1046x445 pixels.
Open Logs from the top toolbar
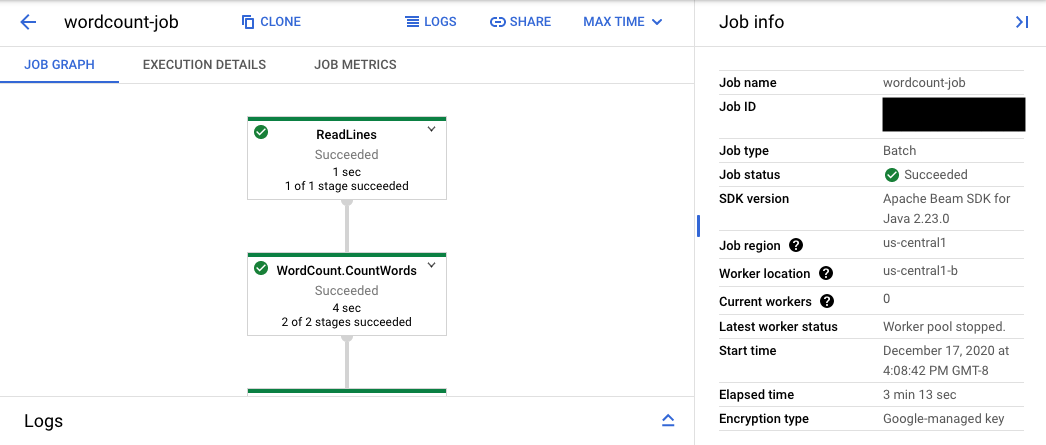tap(431, 22)
